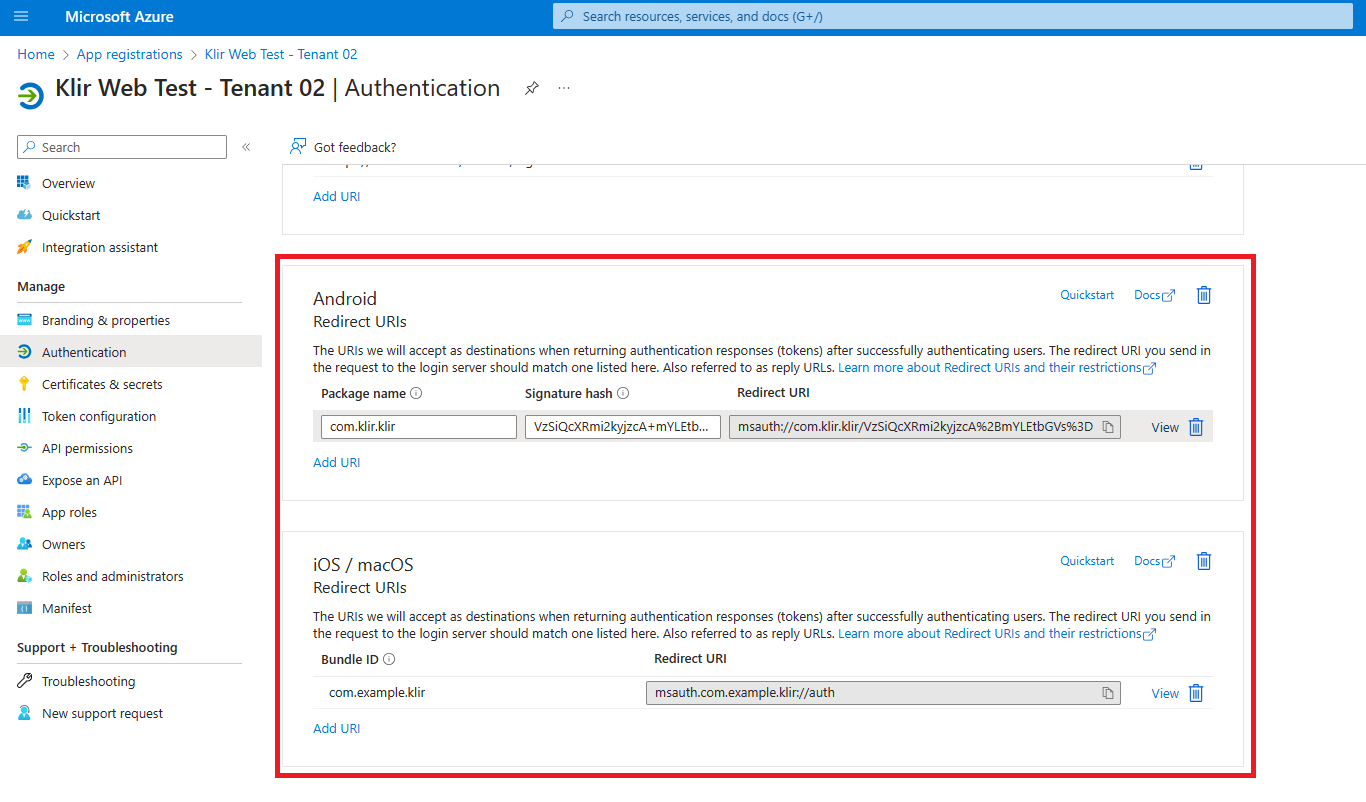Viewport: 1366px width, 802px height.
Task: Click the App roles grid icon
Action: click(x=24, y=512)
